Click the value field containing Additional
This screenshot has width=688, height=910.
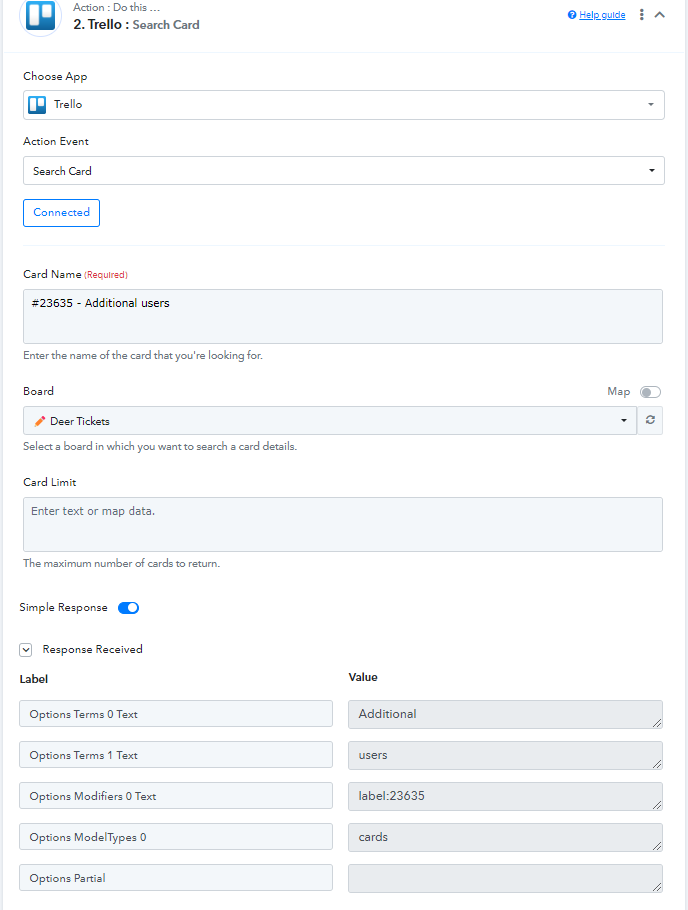coord(505,714)
